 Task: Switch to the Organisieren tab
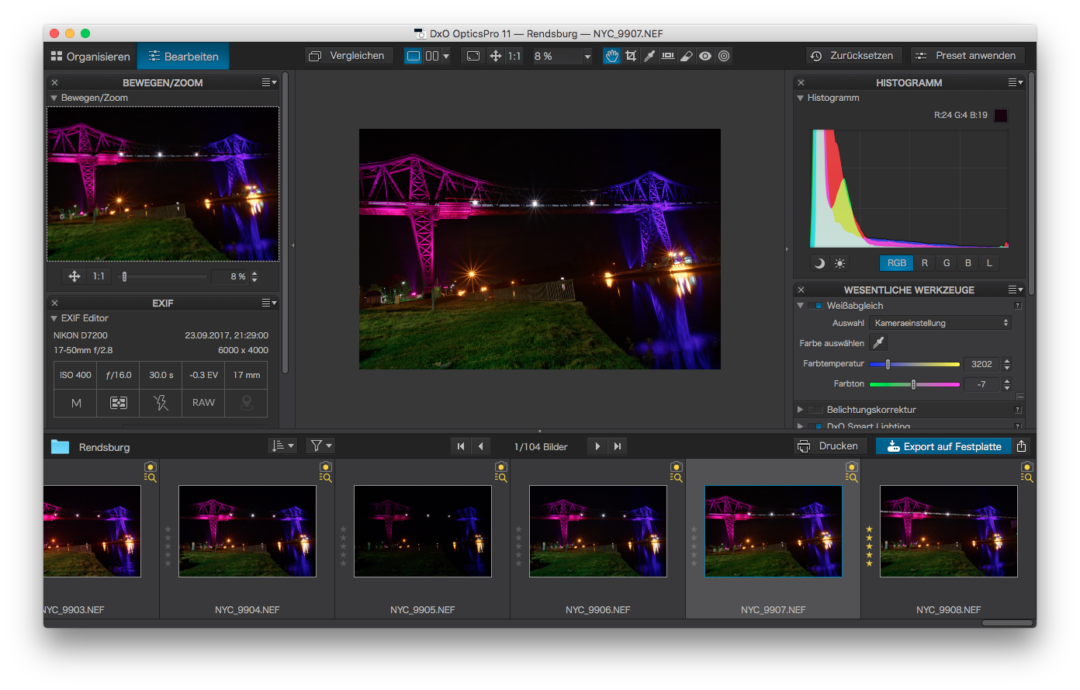(x=90, y=57)
